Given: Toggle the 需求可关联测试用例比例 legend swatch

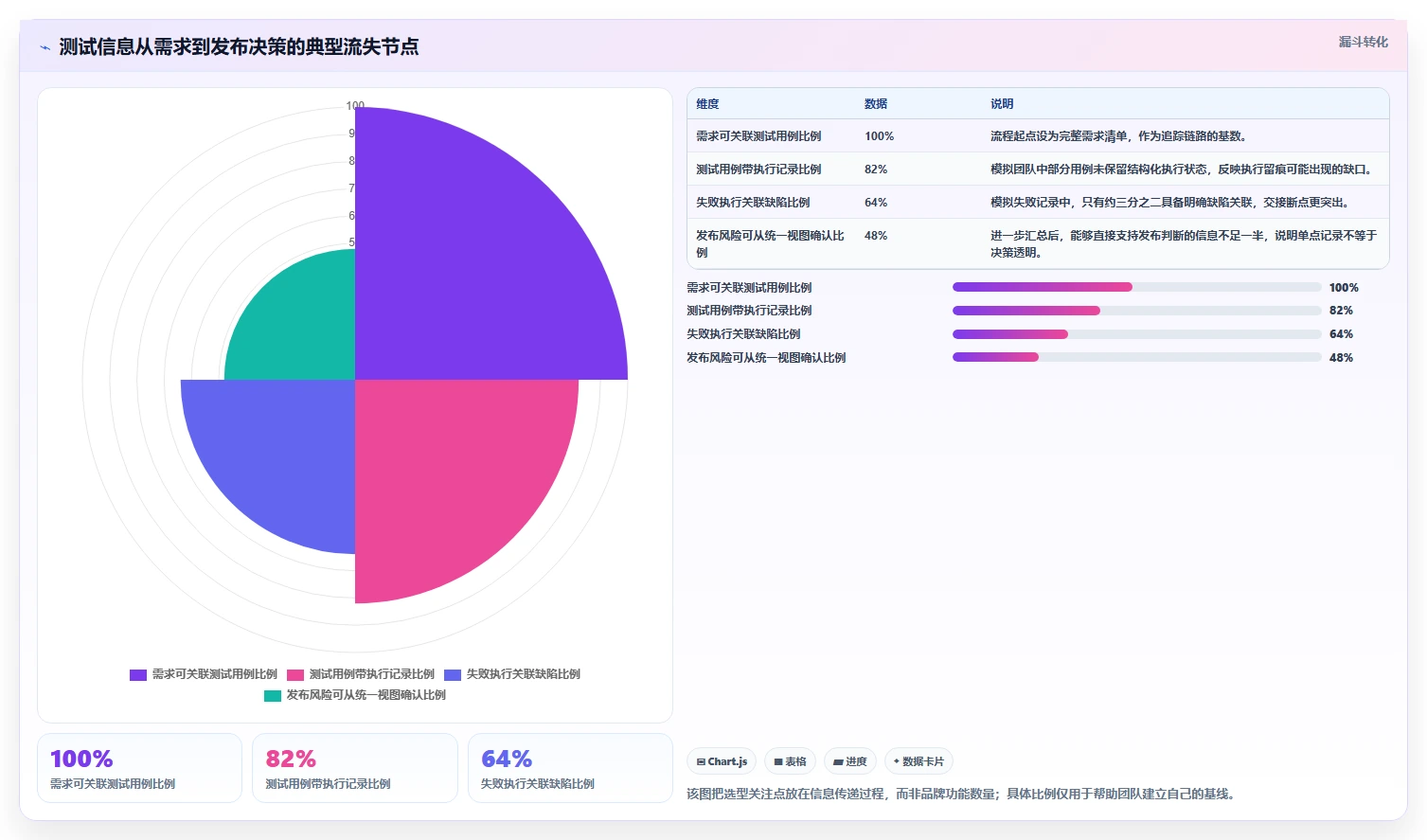Looking at the screenshot, I should point(138,674).
